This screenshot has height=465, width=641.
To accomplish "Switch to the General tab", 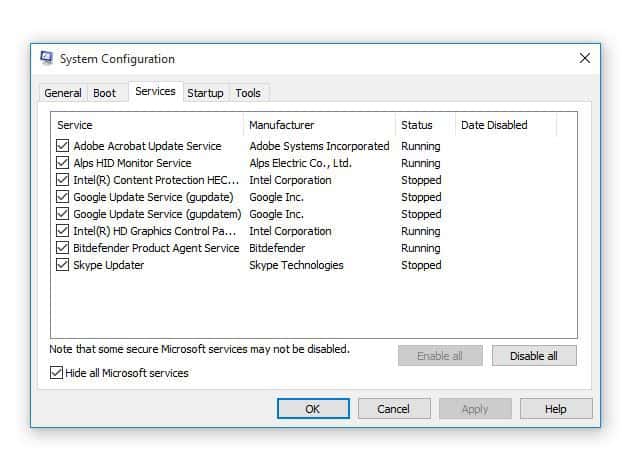I will 63,93.
